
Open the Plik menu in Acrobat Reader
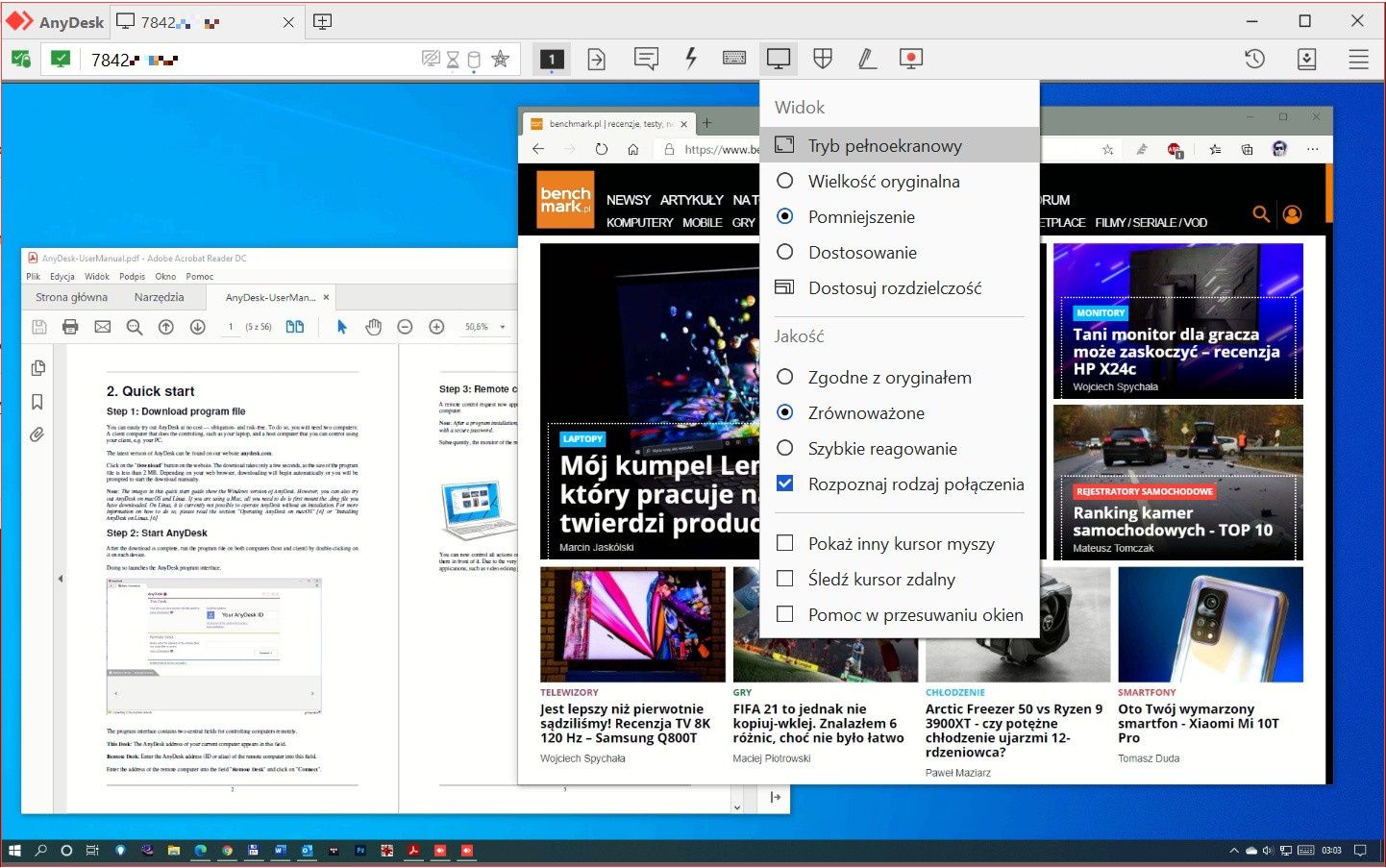click(33, 276)
